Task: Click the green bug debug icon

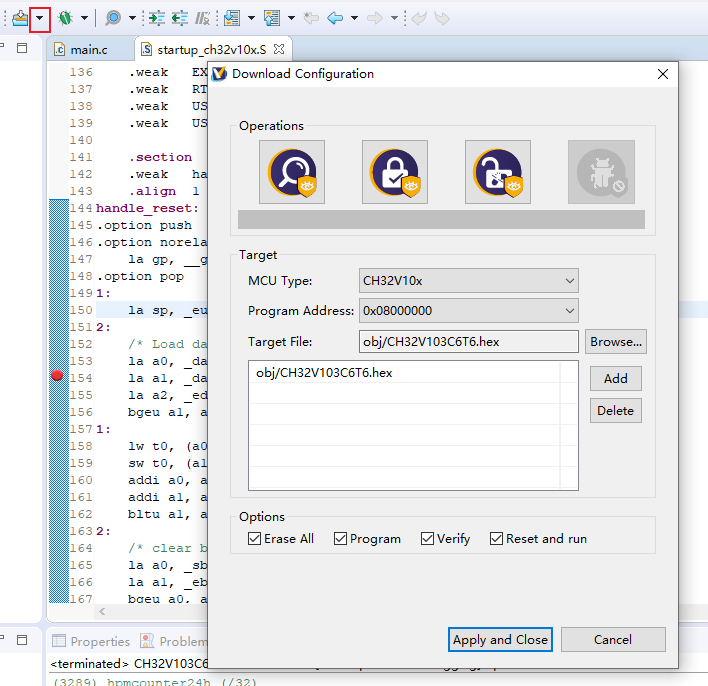Action: tap(65, 18)
